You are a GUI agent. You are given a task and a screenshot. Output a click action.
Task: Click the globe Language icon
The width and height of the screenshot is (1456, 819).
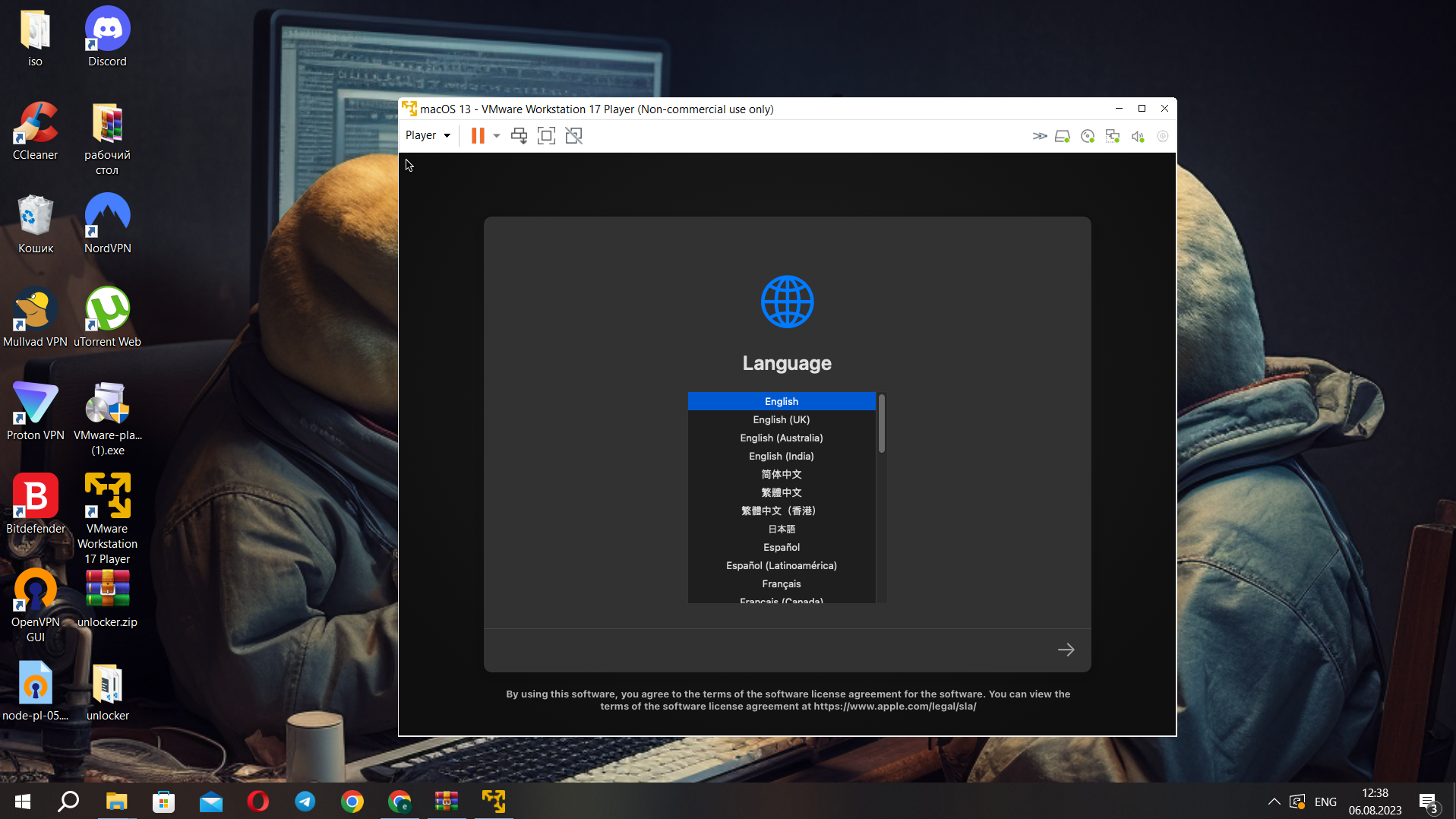[787, 302]
